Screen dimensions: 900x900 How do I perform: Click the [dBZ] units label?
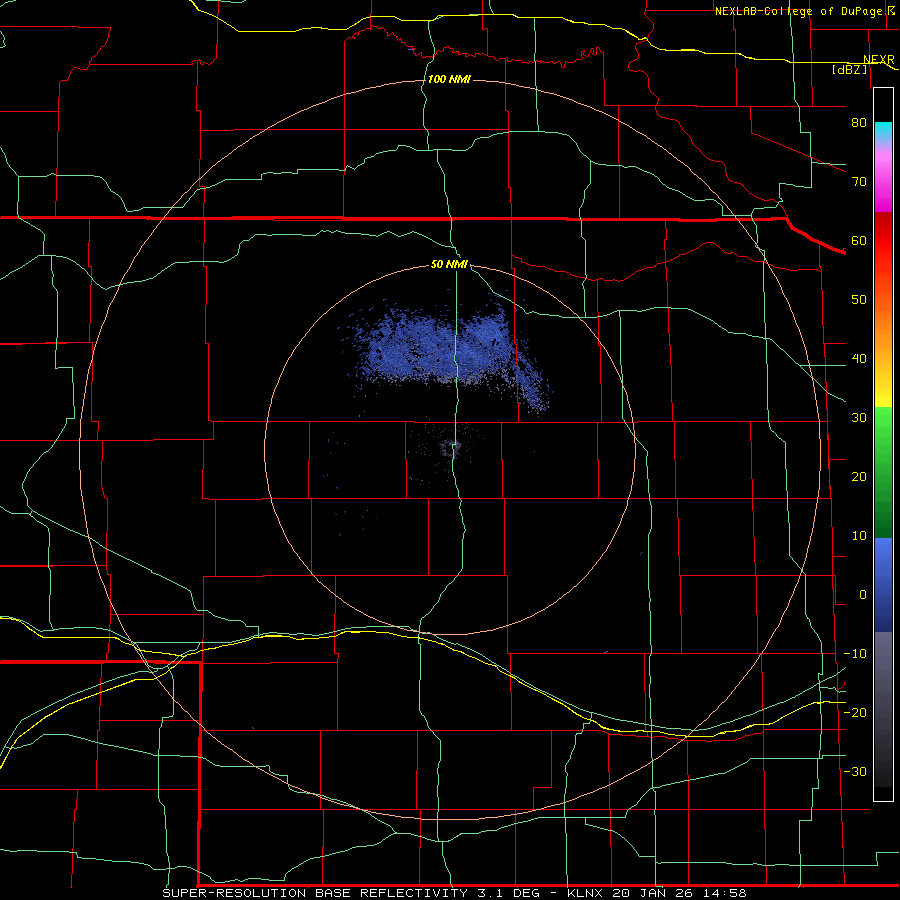point(849,69)
